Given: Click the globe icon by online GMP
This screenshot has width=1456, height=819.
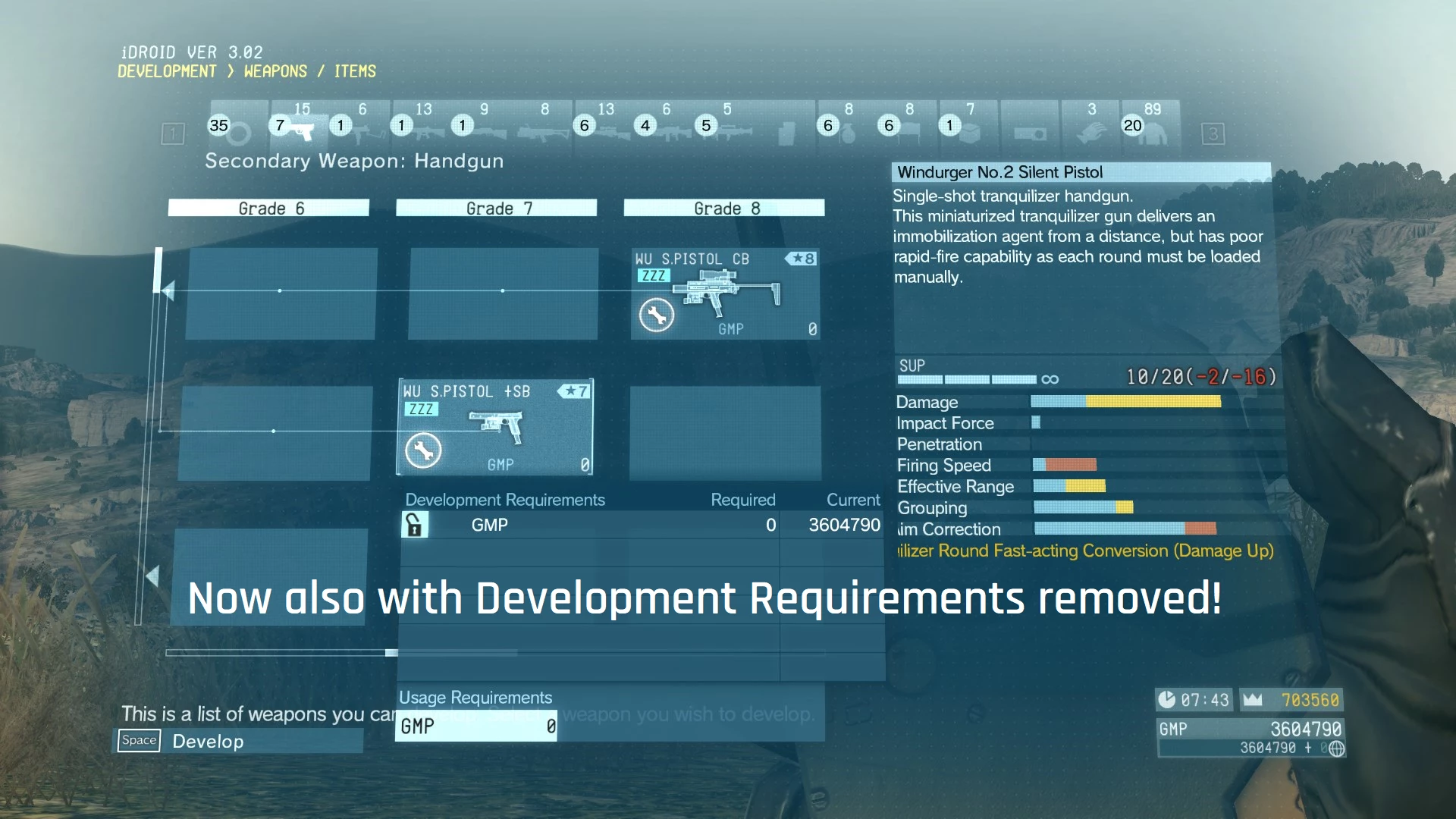Looking at the screenshot, I should (1337, 748).
